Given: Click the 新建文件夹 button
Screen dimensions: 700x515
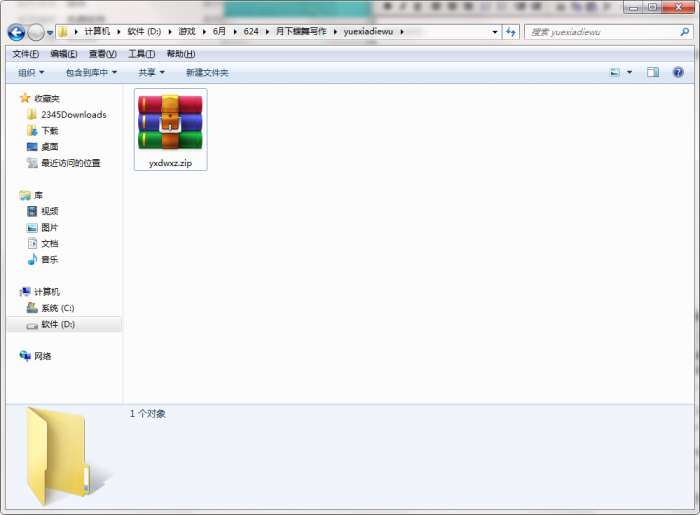Looking at the screenshot, I should (x=207, y=72).
